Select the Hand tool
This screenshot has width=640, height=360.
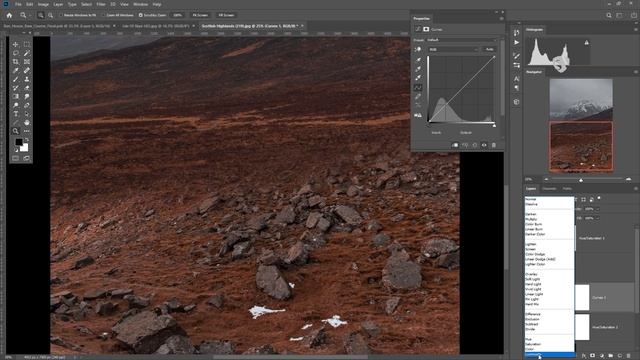[x=27, y=122]
